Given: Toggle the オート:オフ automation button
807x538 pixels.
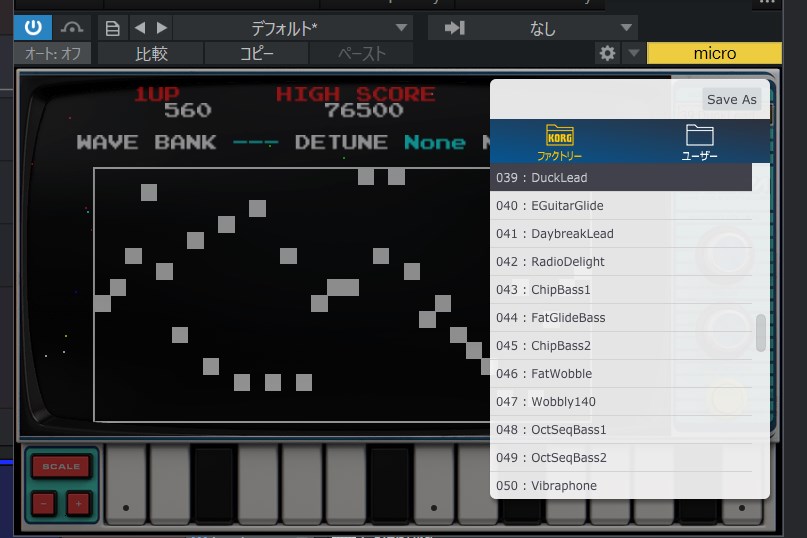Looking at the screenshot, I should point(53,54).
